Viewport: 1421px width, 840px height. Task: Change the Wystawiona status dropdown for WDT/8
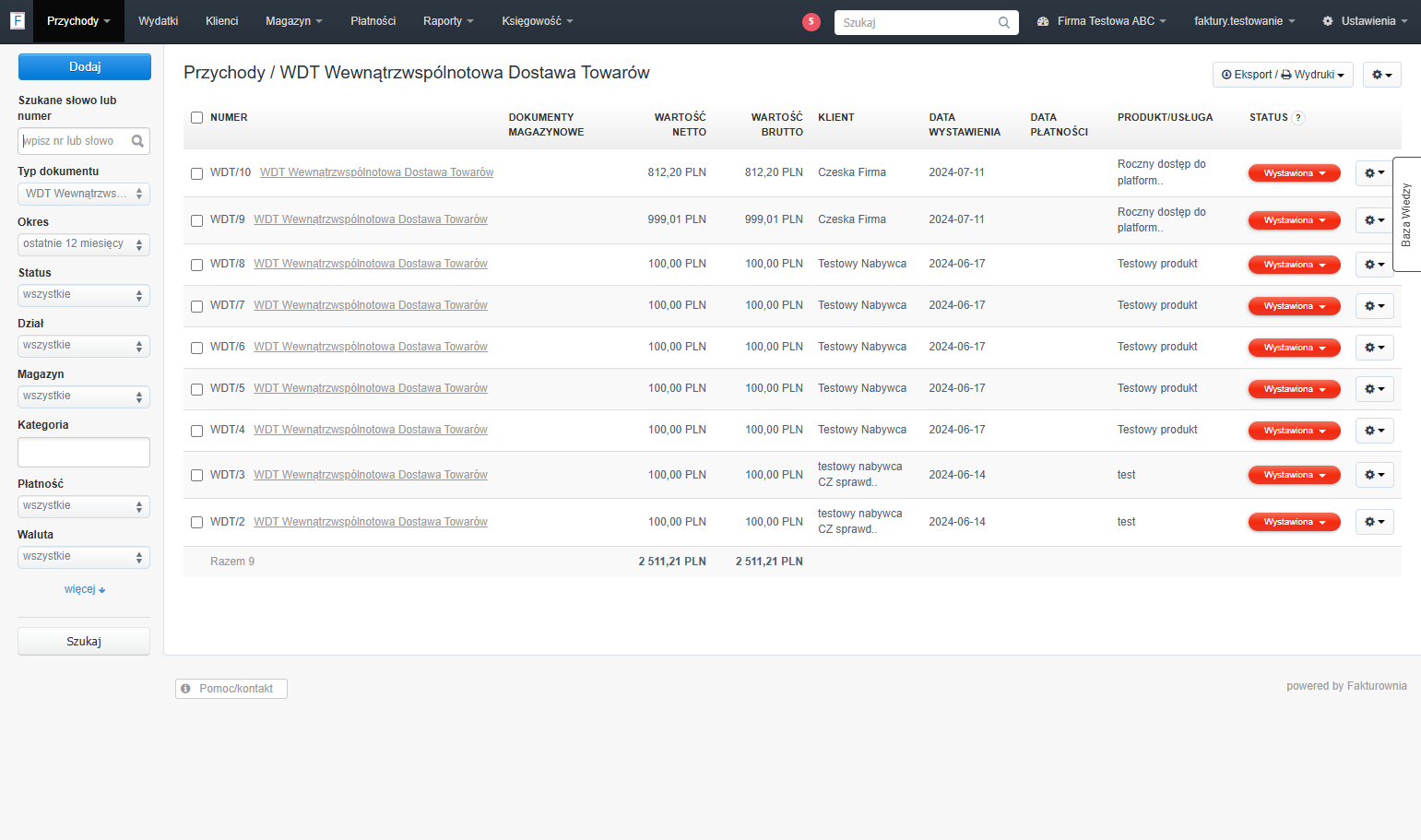click(x=1294, y=265)
